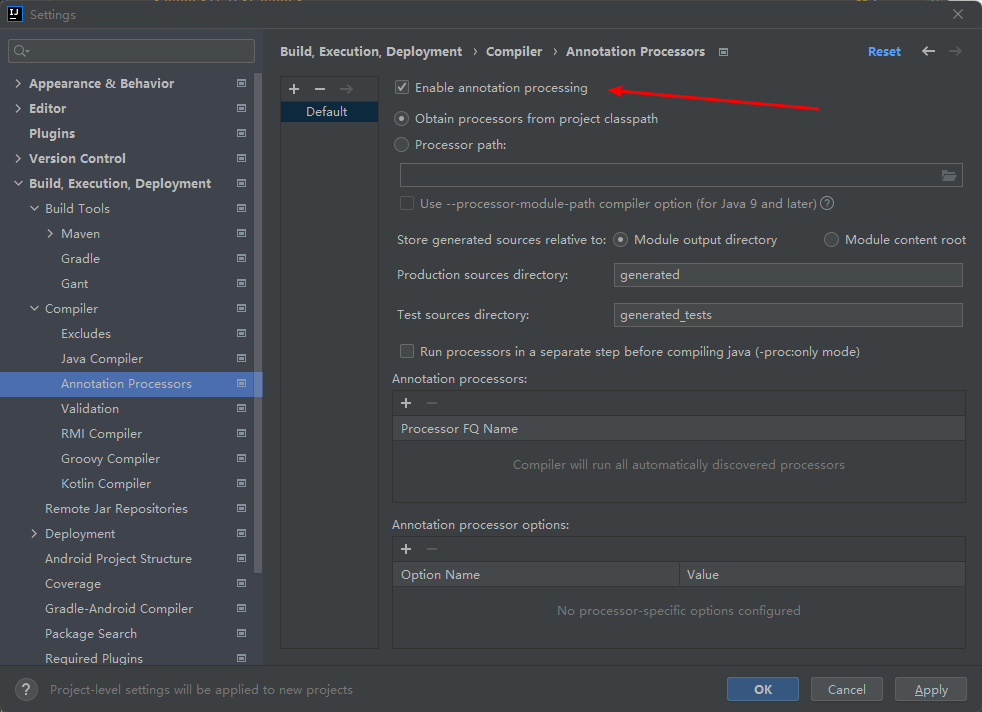Screen dimensions: 982x712
Task: Click the back arrow next to Reset
Action: pyautogui.click(x=929, y=51)
